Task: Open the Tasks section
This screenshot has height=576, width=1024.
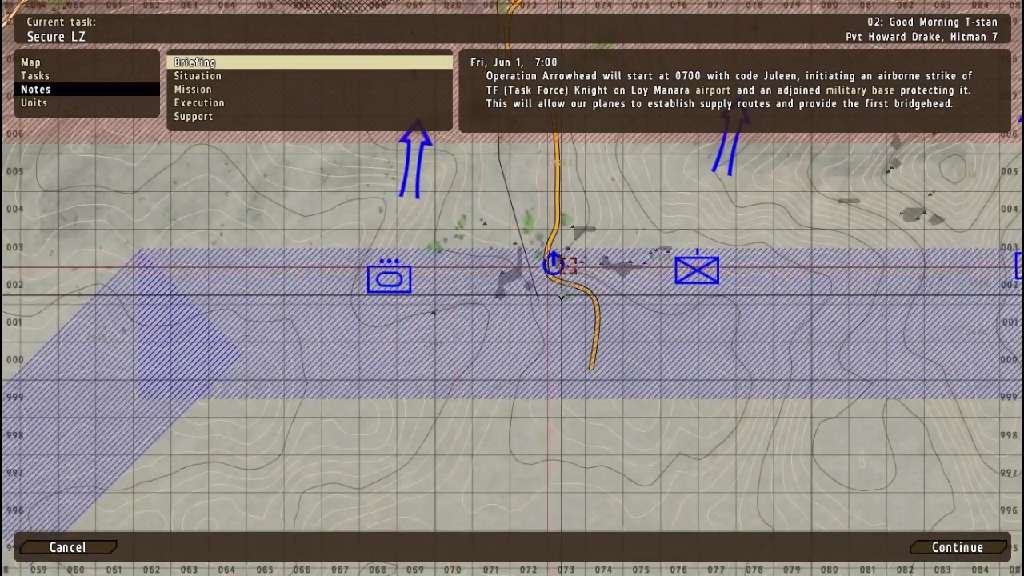Action: click(x=35, y=76)
